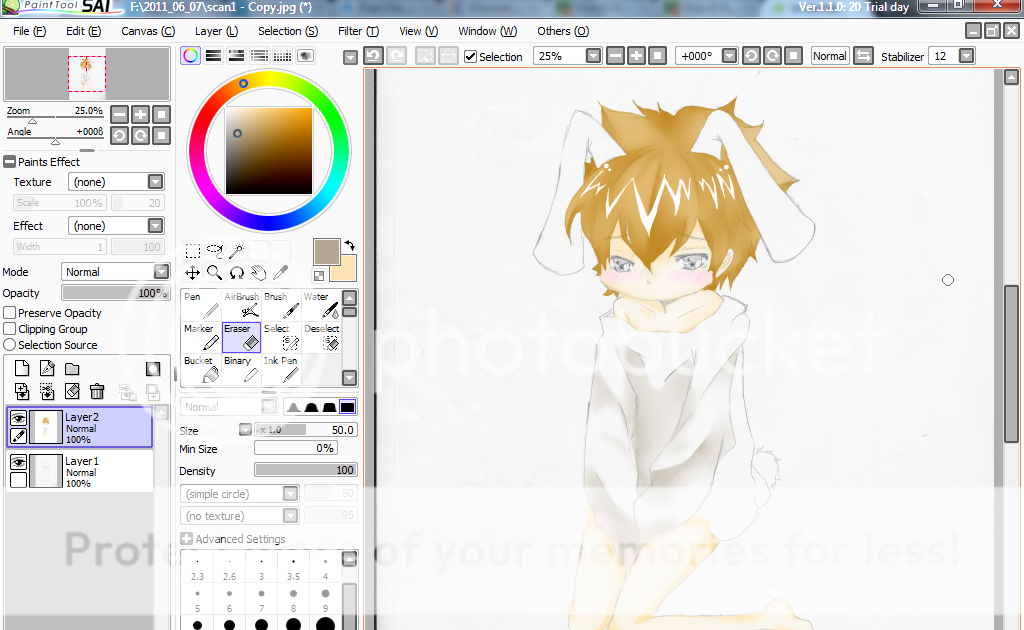Open the Texture dropdown under Paints Effect

[155, 182]
